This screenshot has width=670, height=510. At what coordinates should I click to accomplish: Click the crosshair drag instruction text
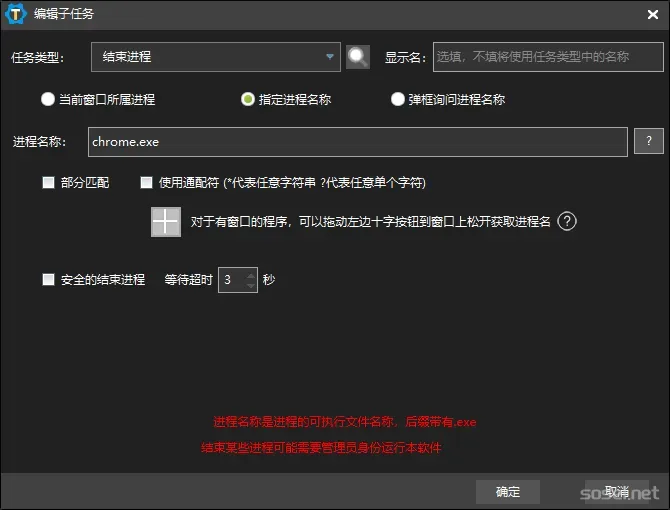(370, 222)
